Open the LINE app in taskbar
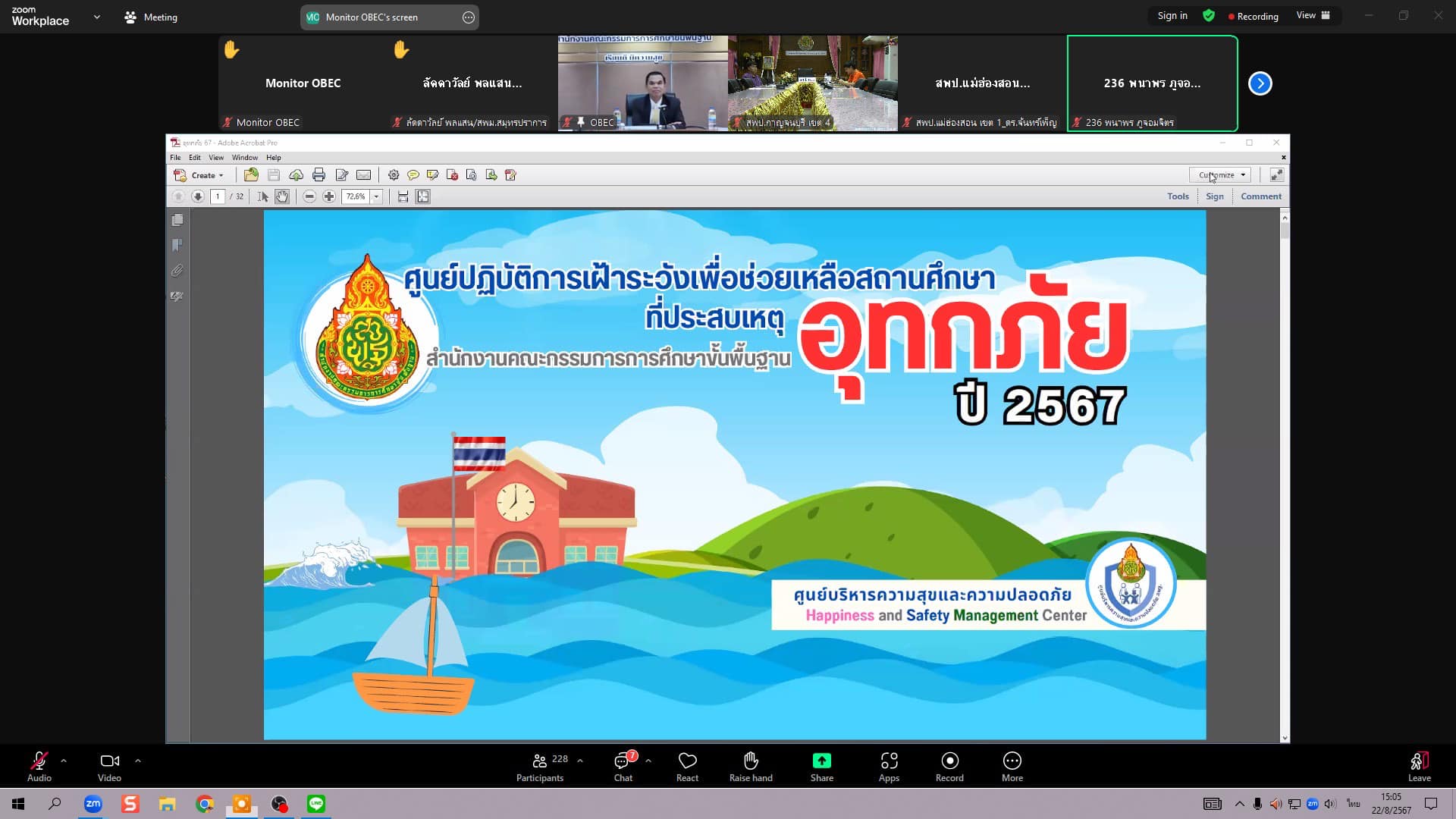Screen dimensions: 1456x819 point(316,804)
